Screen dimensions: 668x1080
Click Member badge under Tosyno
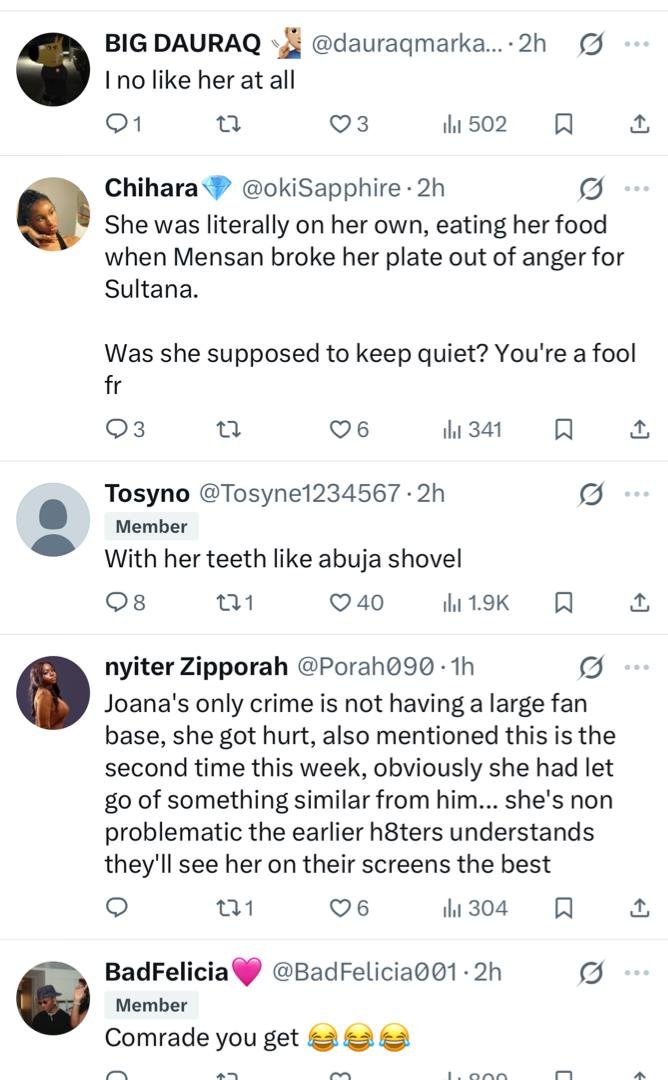(x=151, y=526)
